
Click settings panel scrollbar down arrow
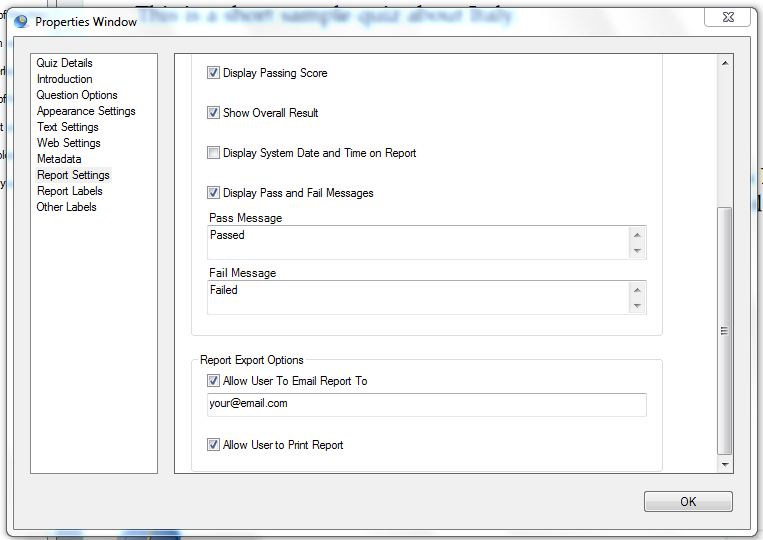725,465
